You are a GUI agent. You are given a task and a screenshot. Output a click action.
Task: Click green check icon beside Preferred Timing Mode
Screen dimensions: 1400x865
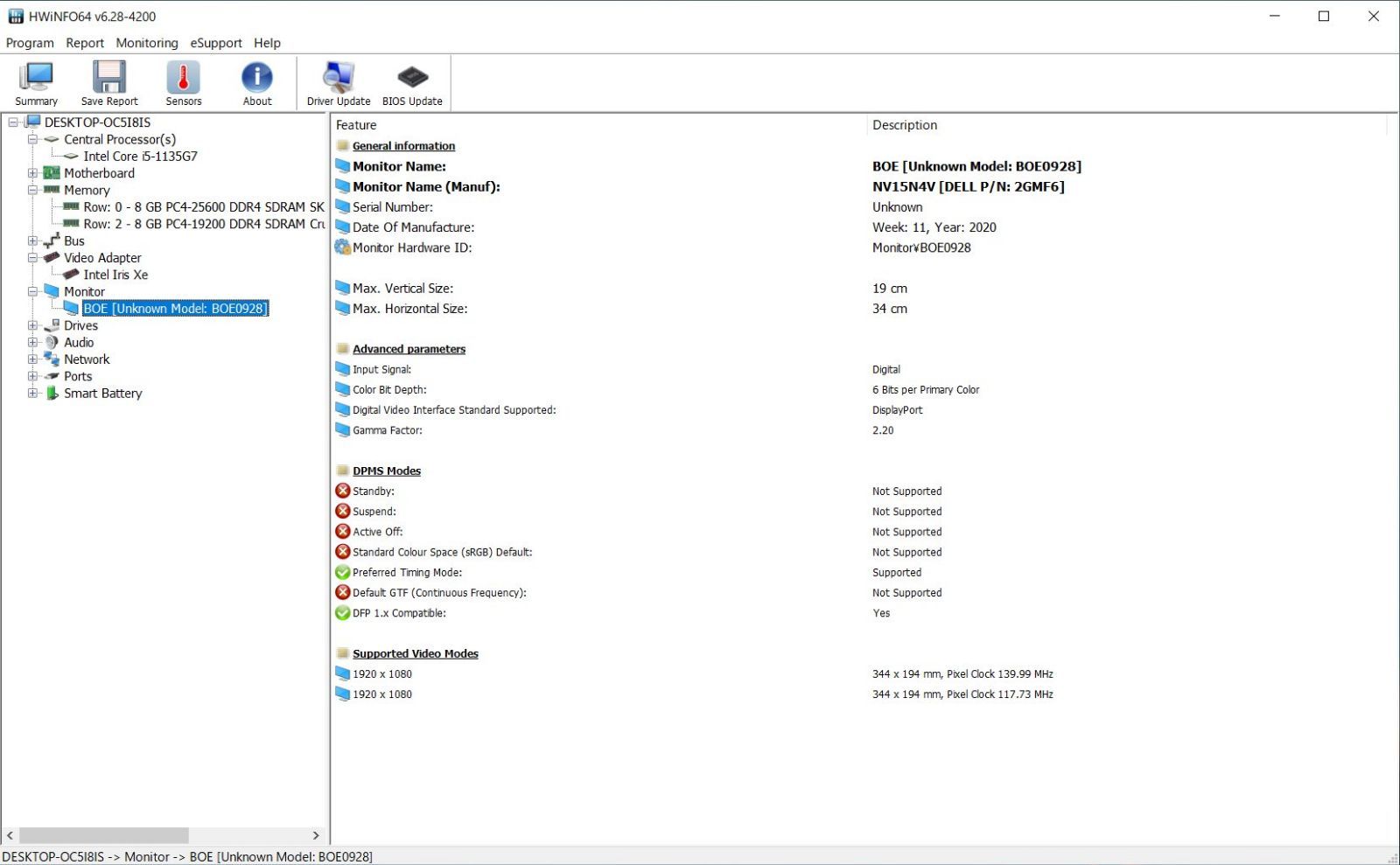pyautogui.click(x=343, y=572)
